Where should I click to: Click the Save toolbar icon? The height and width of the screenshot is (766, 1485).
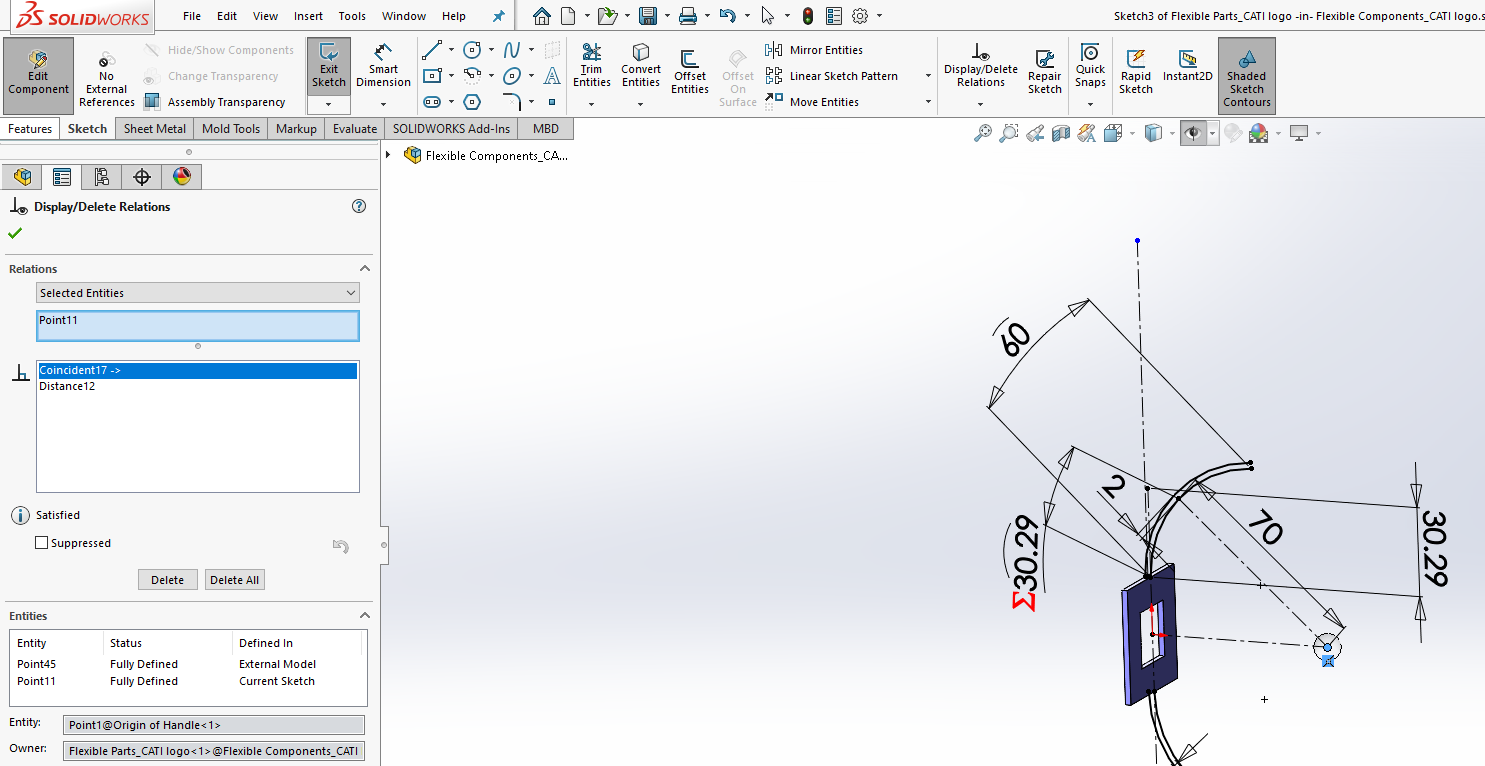[647, 16]
